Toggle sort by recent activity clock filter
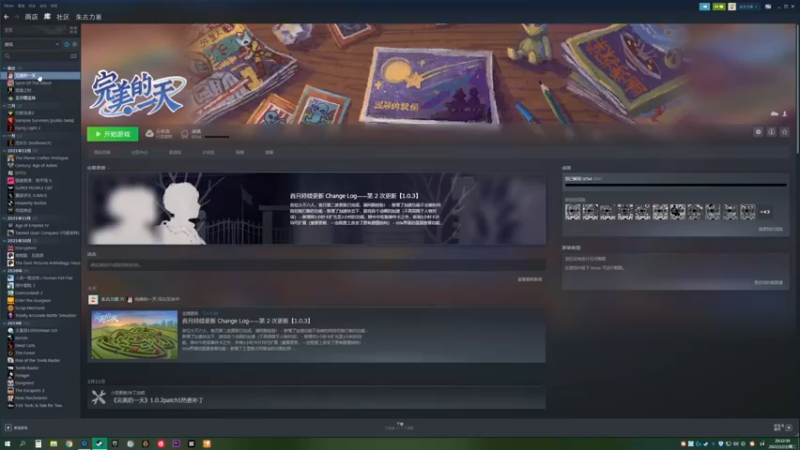The width and height of the screenshot is (800, 450). [66, 44]
